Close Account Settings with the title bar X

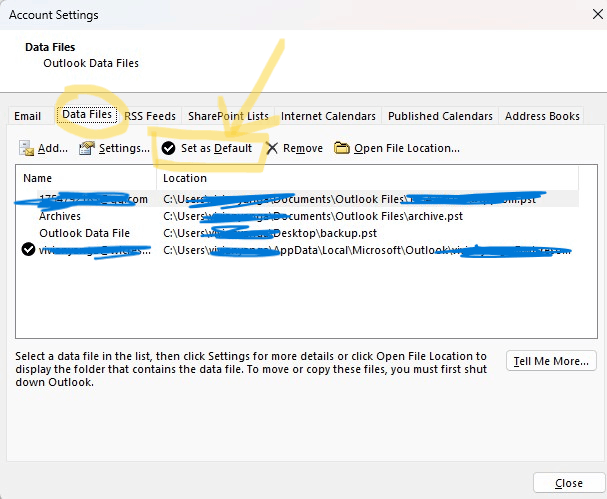coord(597,15)
